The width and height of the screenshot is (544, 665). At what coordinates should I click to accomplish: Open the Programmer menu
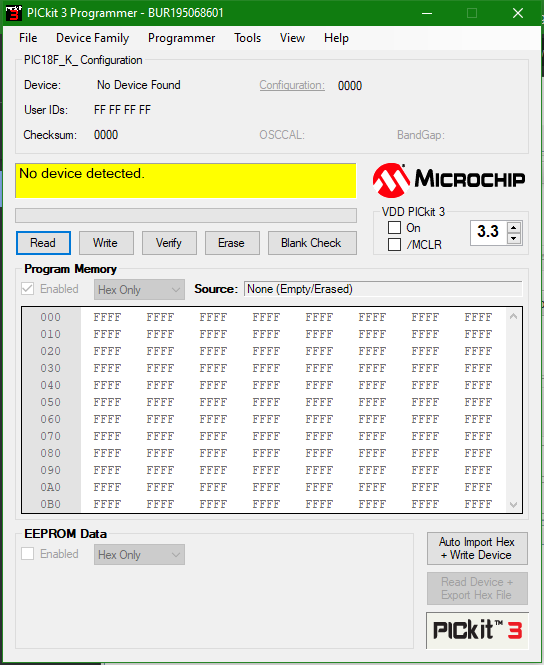click(x=181, y=38)
